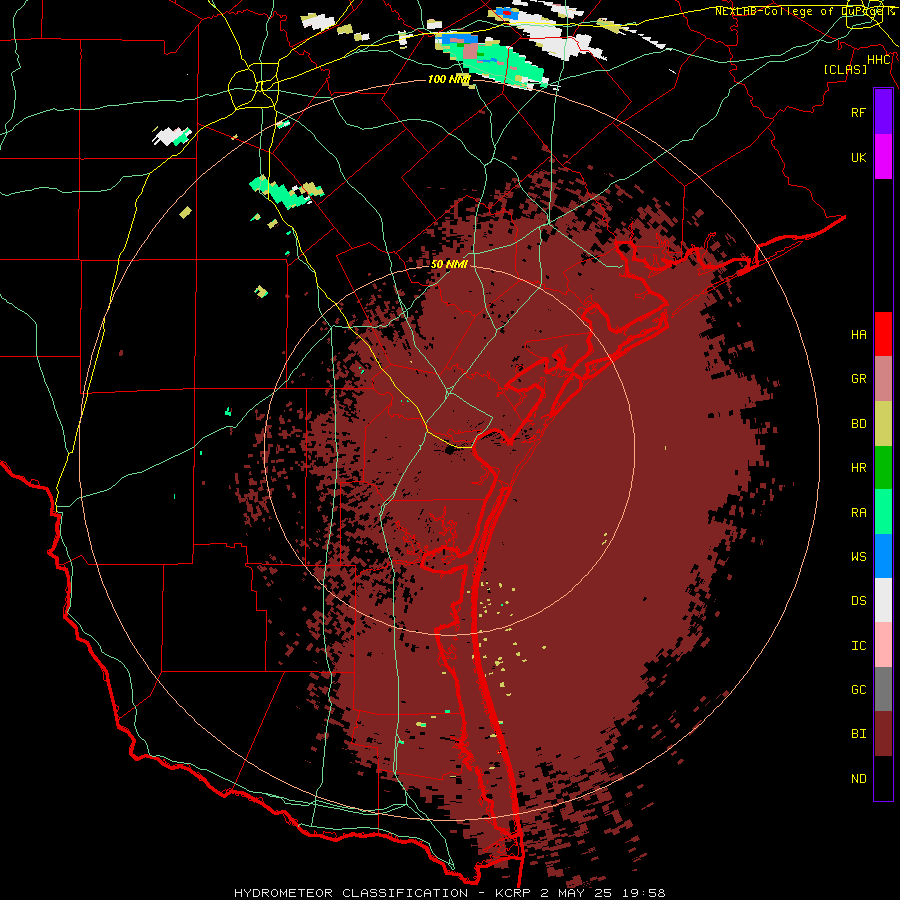Click the BI dark red legend swatch
Viewport: 900px width, 900px height.
883,734
